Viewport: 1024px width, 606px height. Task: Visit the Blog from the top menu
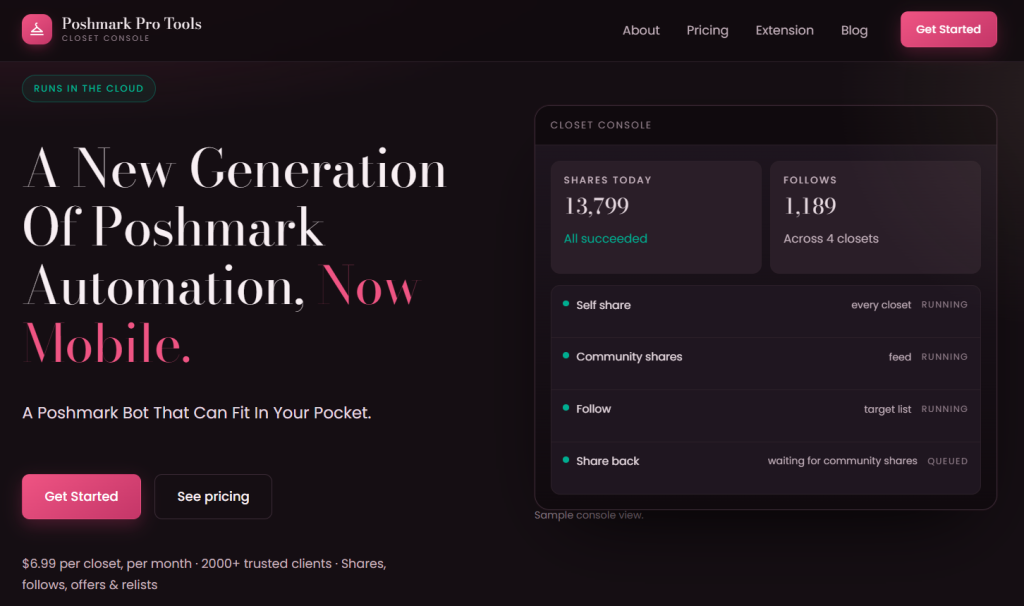(x=854, y=30)
